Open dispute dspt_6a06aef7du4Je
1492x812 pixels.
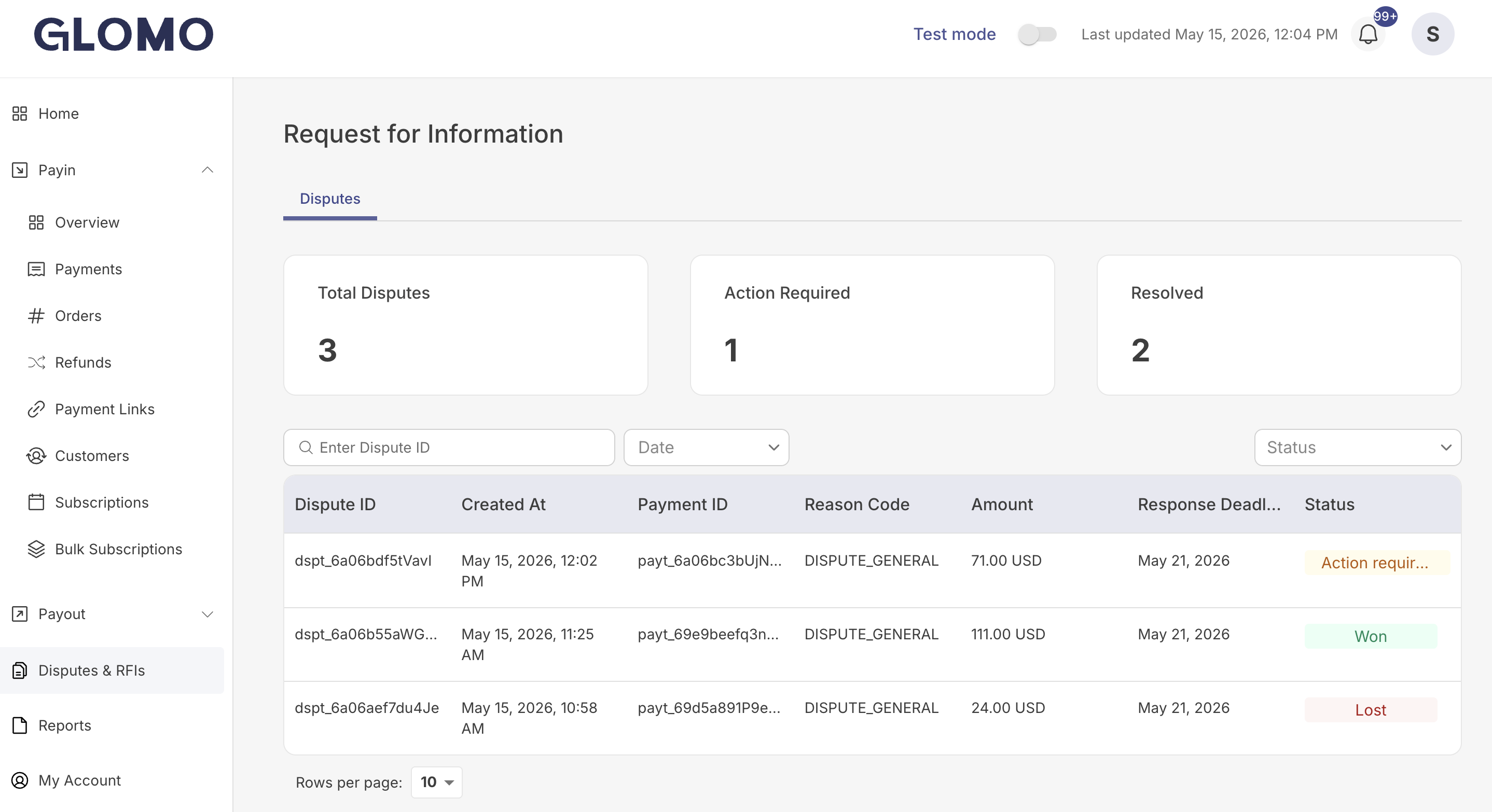(x=367, y=708)
